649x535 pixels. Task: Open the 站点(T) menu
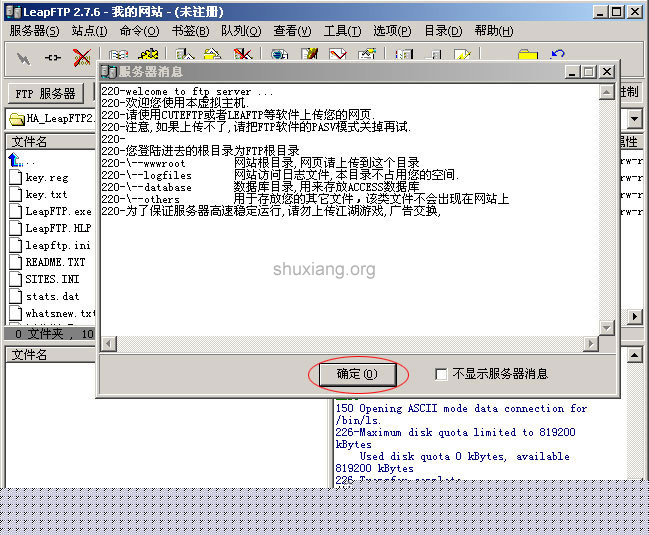coord(89,31)
